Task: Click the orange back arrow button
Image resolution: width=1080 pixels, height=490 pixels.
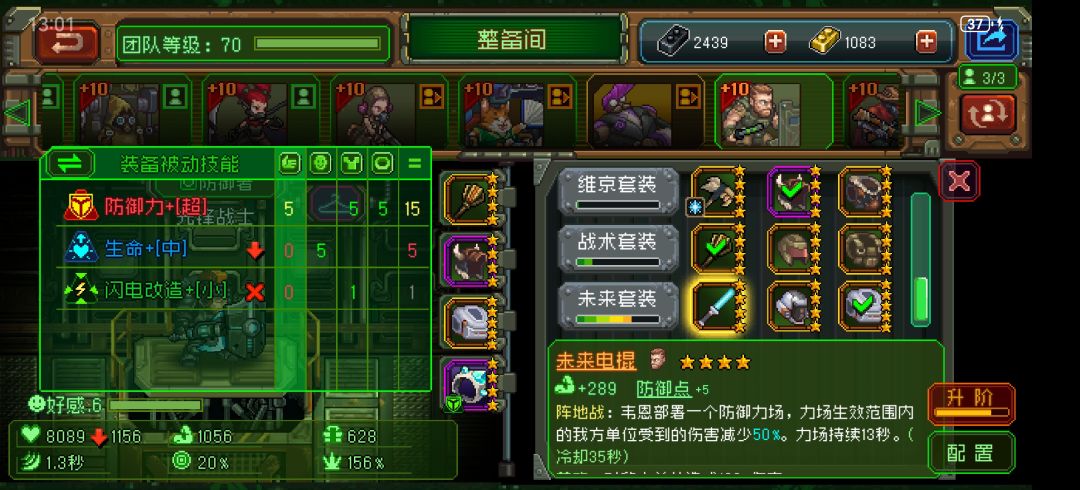Action: click(x=67, y=43)
